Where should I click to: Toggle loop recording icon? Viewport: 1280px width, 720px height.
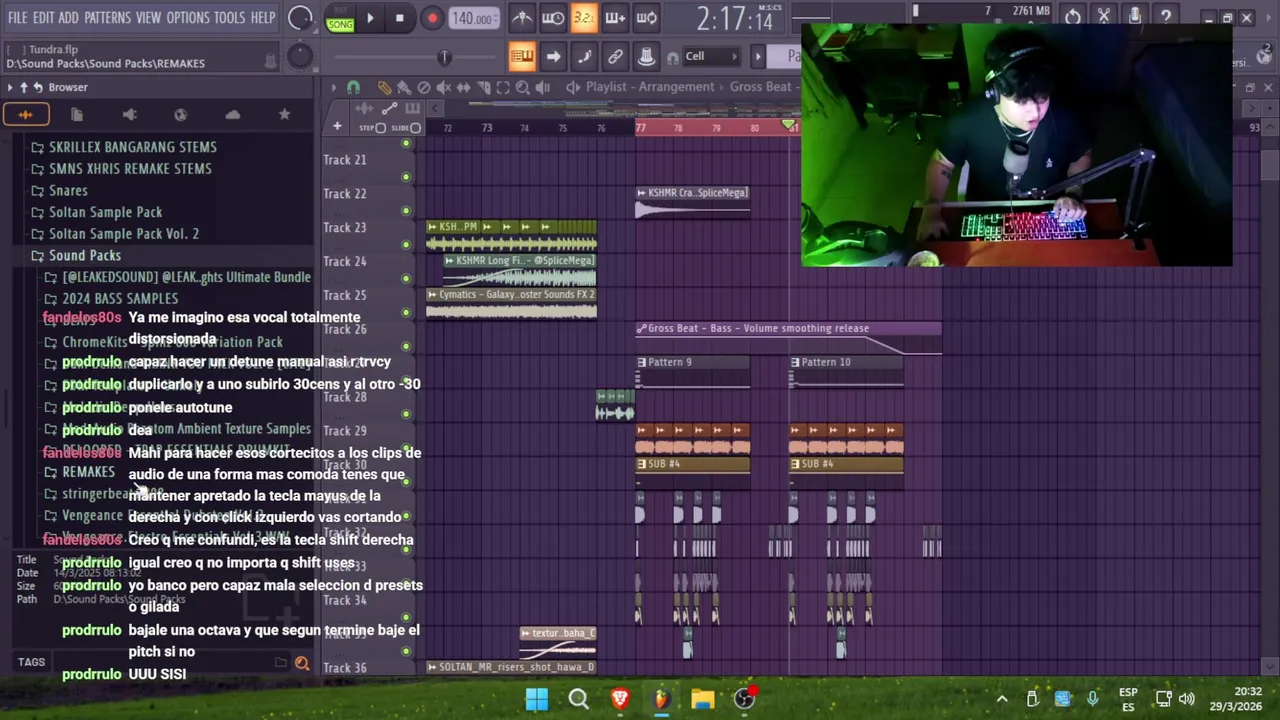pos(646,17)
